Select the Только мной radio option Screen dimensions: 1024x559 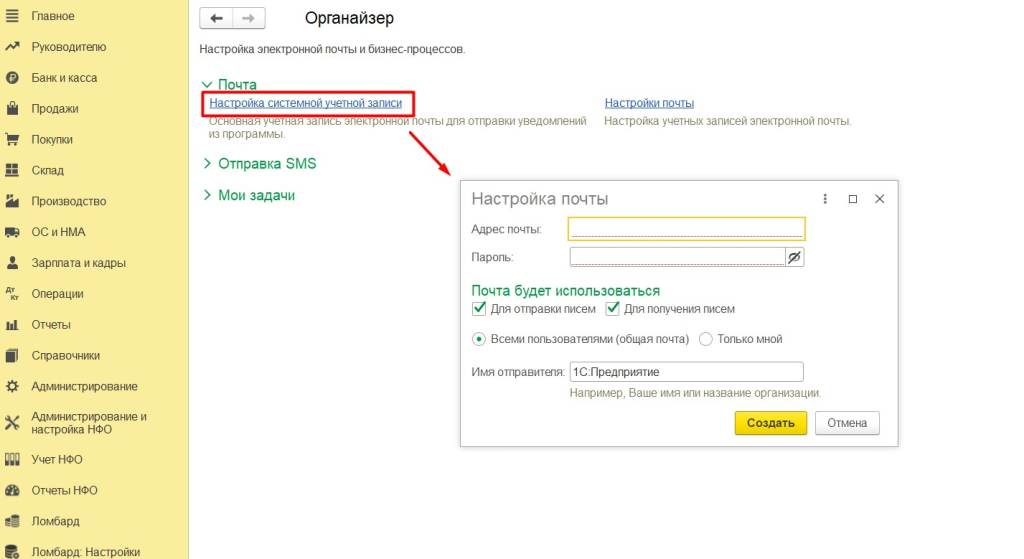click(706, 339)
